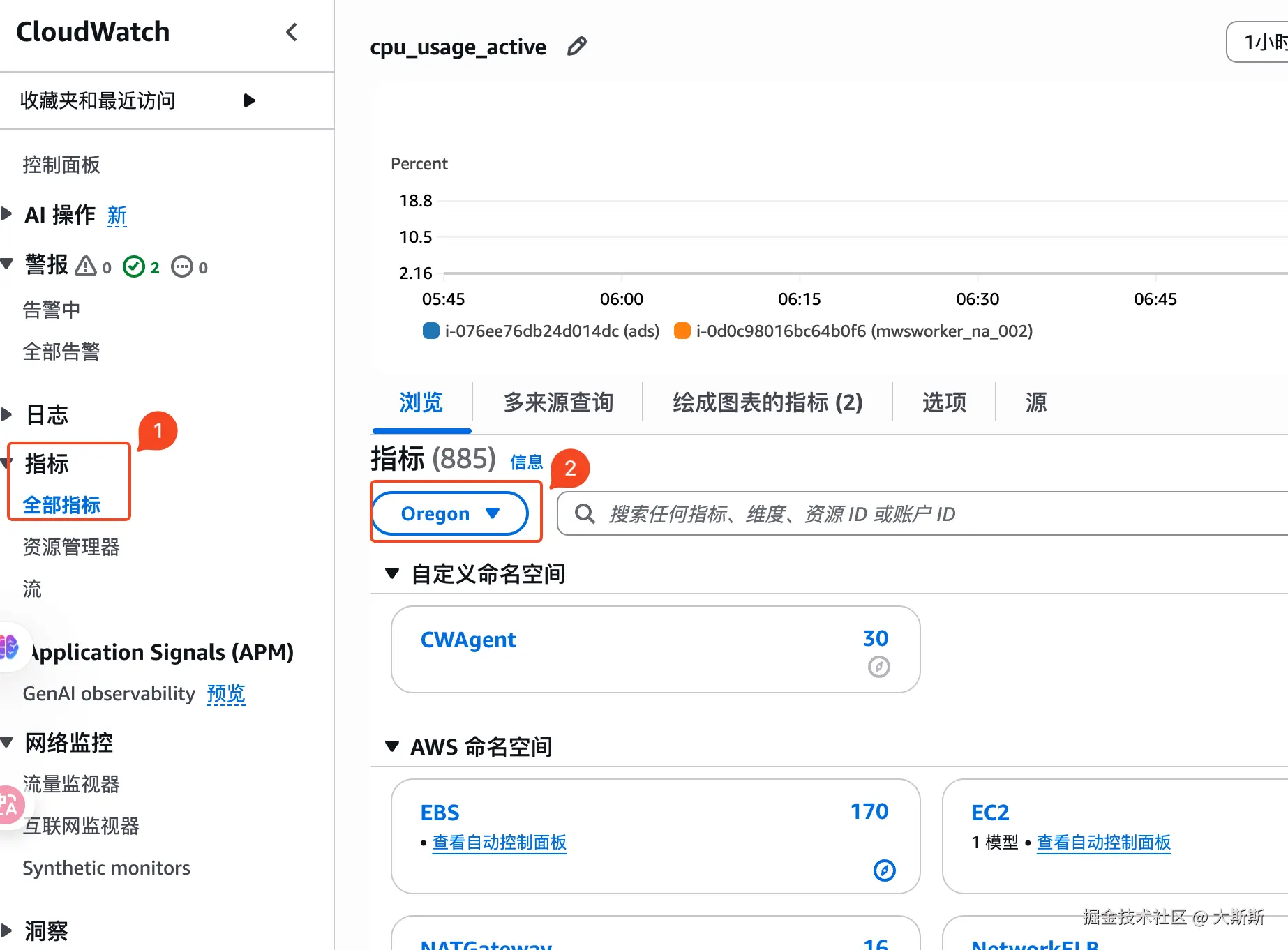Open 全部指标 in the sidebar
The height and width of the screenshot is (950, 1288).
click(61, 505)
